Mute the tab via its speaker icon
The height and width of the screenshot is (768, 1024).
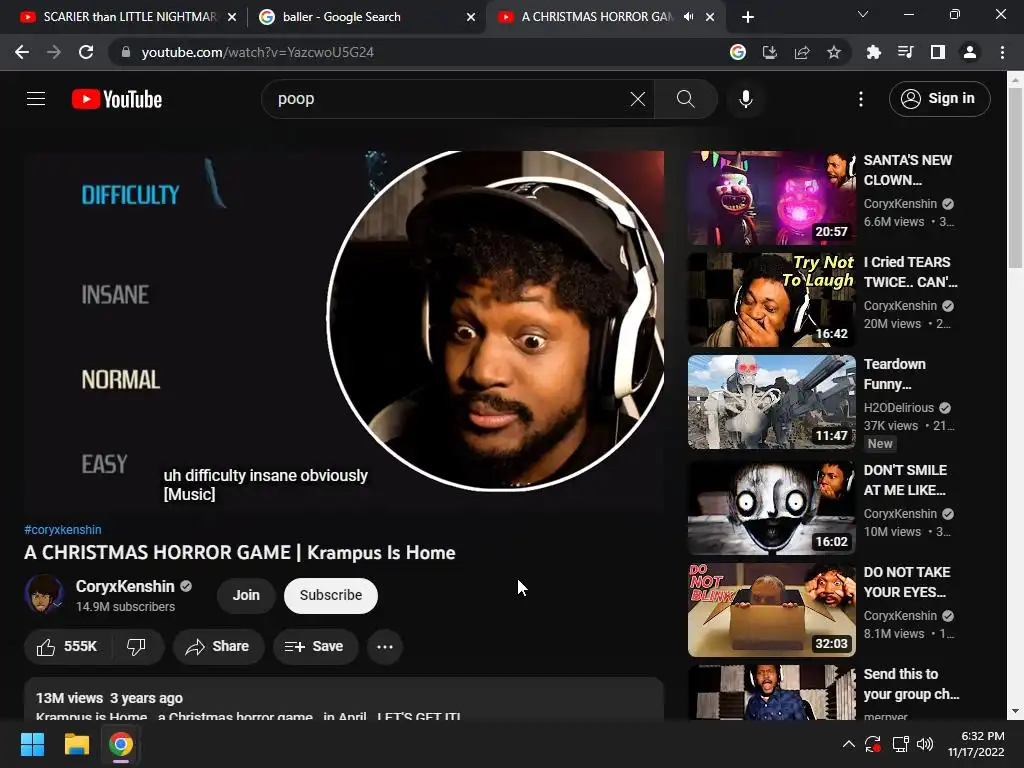pos(688,17)
